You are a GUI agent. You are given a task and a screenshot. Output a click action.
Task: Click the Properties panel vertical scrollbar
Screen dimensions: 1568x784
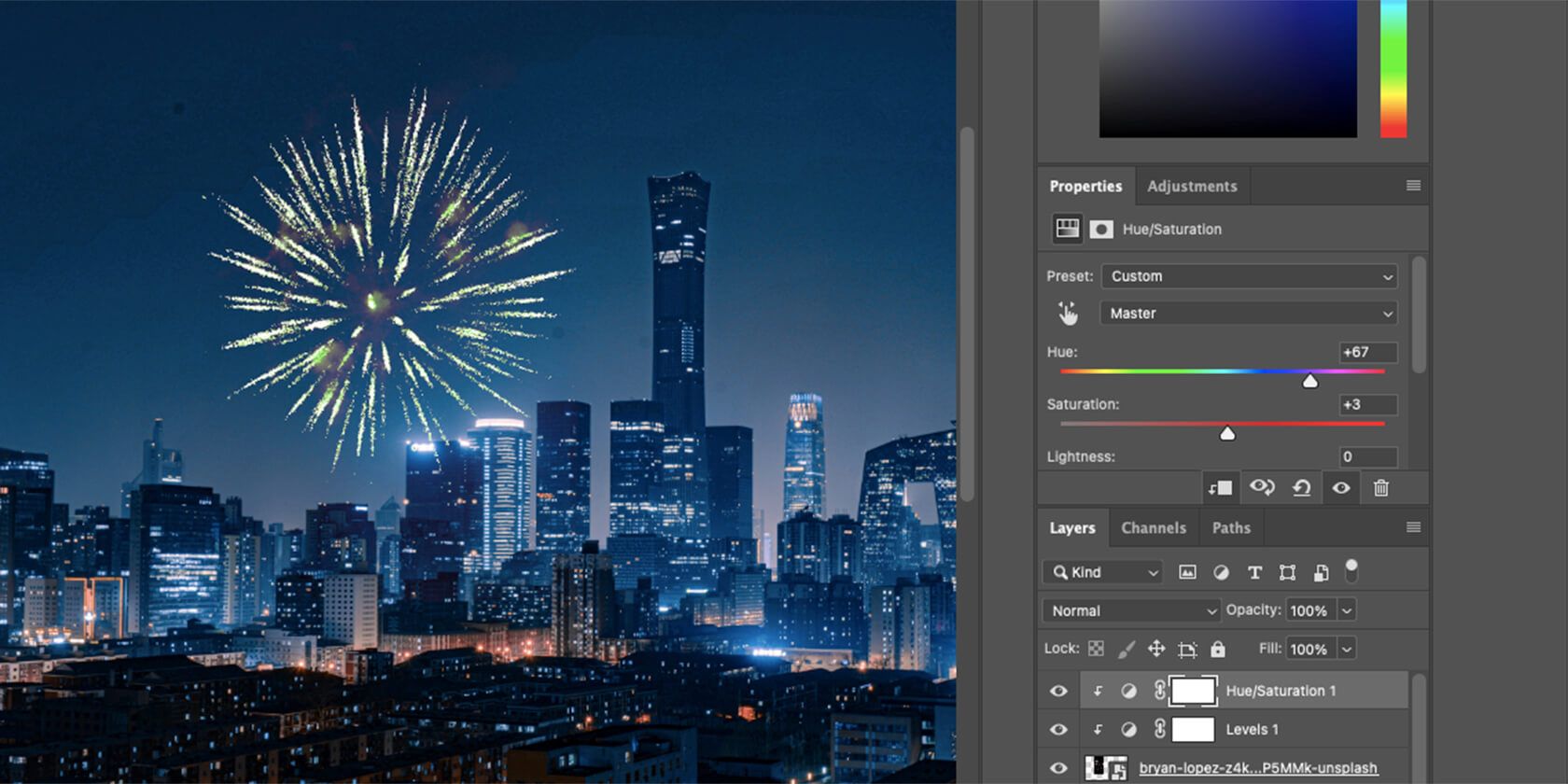(1419, 315)
